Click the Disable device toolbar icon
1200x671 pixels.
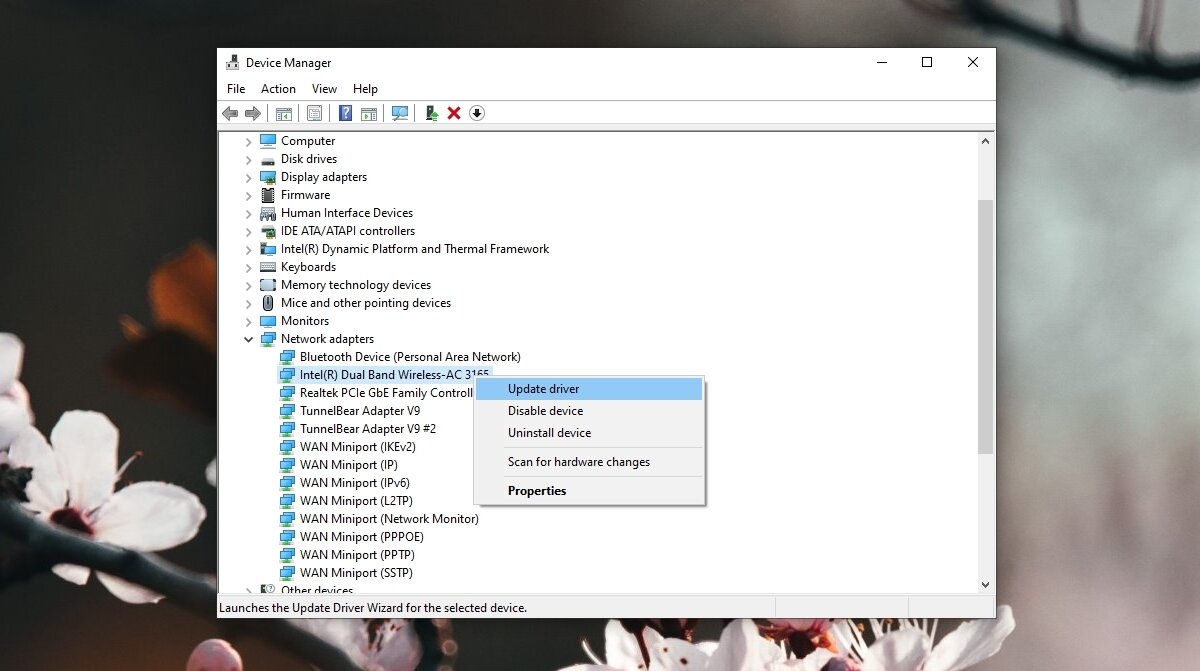click(477, 112)
